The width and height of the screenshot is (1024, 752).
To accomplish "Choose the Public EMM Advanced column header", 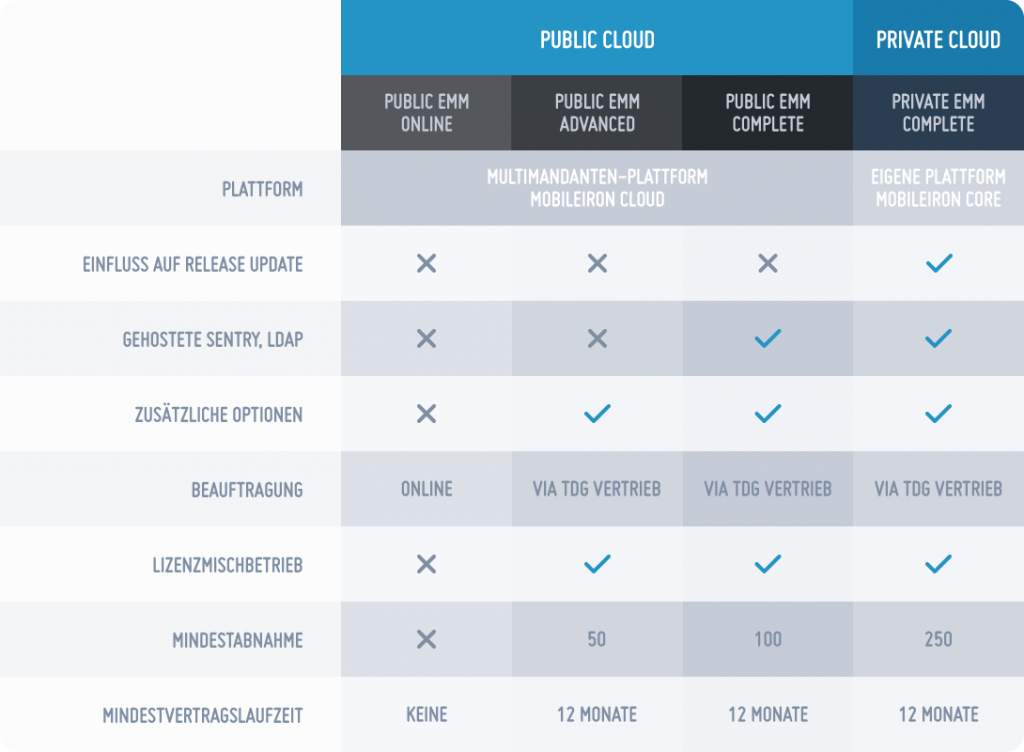I will pyautogui.click(x=597, y=113).
